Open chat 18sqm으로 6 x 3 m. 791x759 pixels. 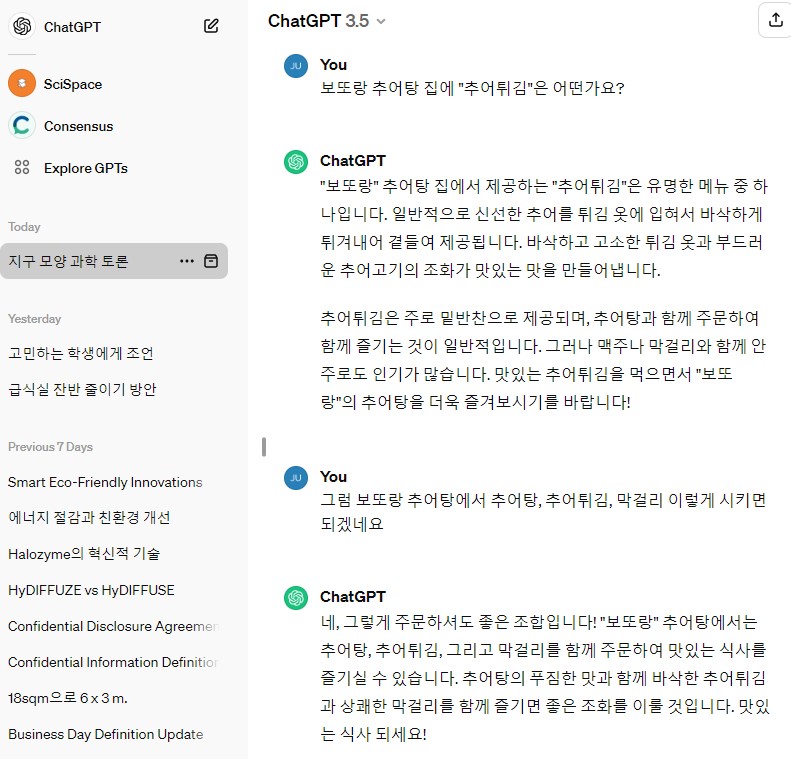[x=68, y=698]
